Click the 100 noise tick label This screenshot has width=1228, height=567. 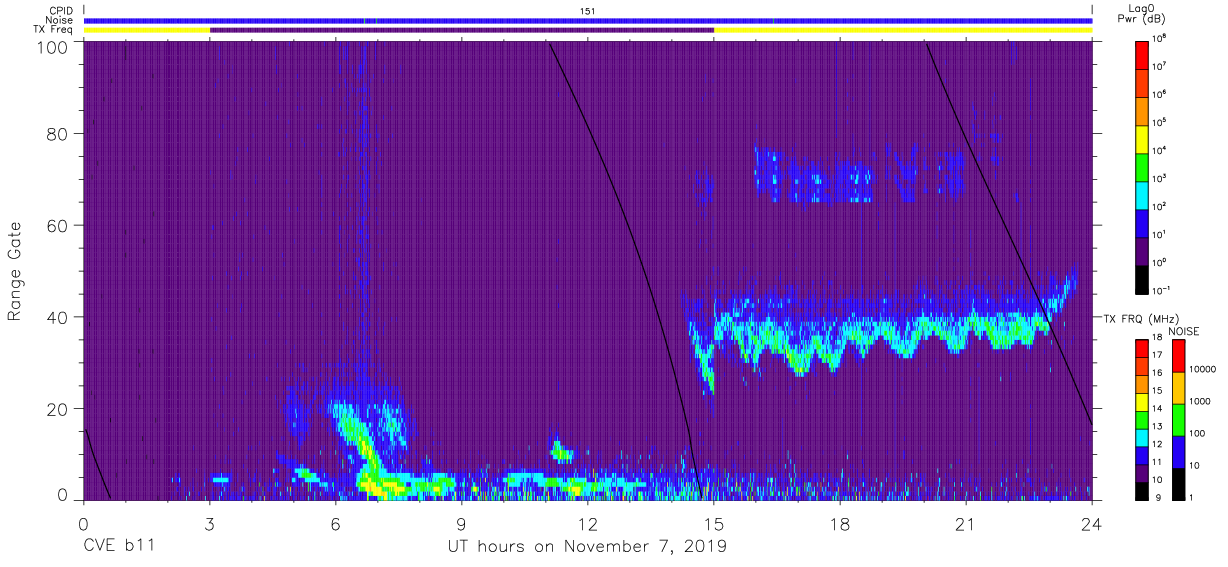(x=1196, y=433)
